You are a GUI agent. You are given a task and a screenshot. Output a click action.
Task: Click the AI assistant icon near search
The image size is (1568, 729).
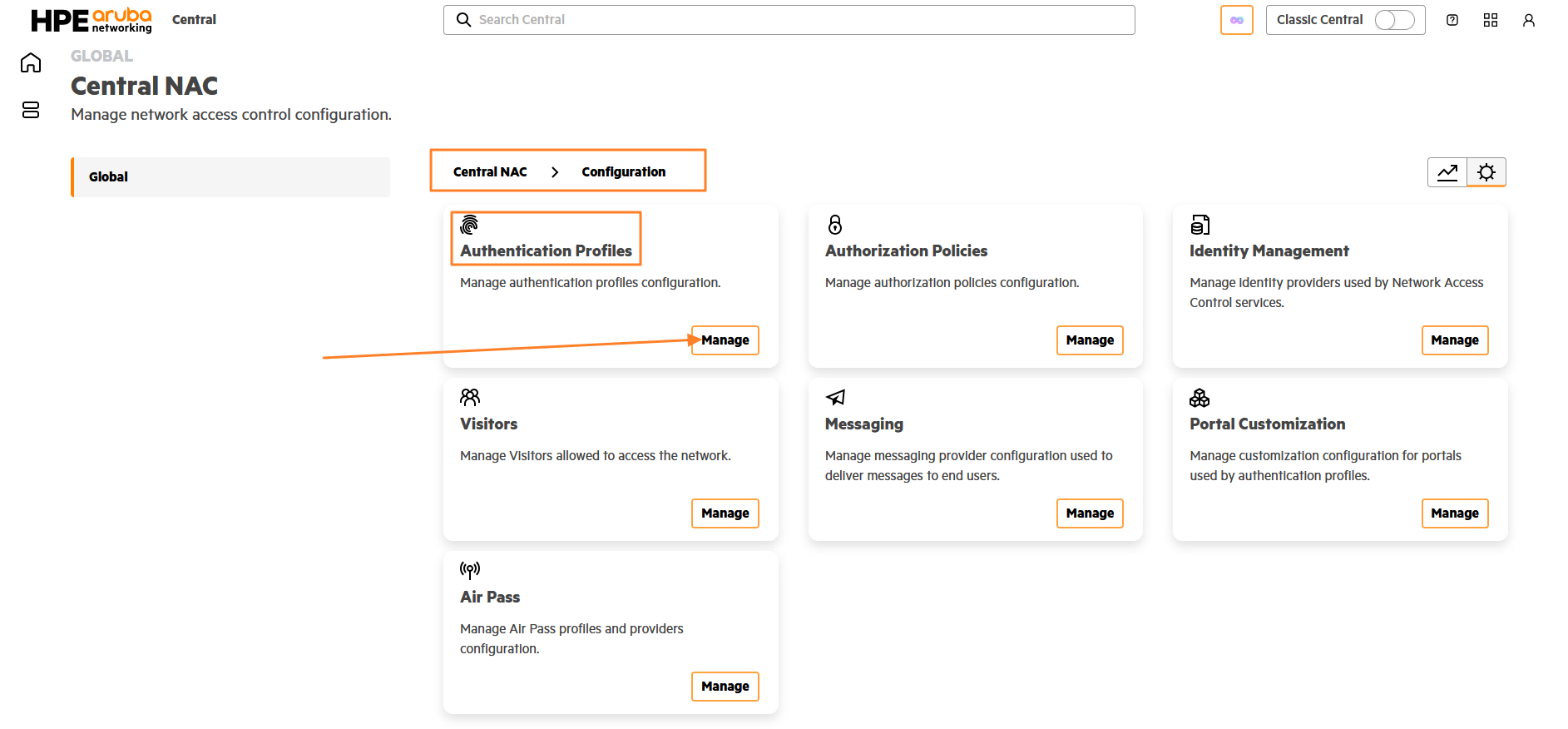tap(1237, 20)
